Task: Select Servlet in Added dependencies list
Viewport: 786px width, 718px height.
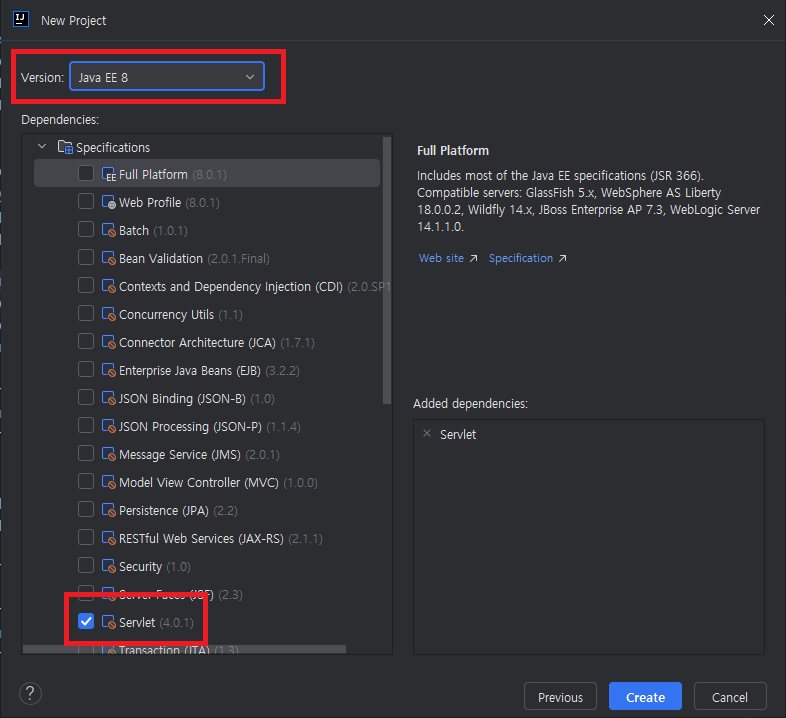Action: tap(458, 434)
